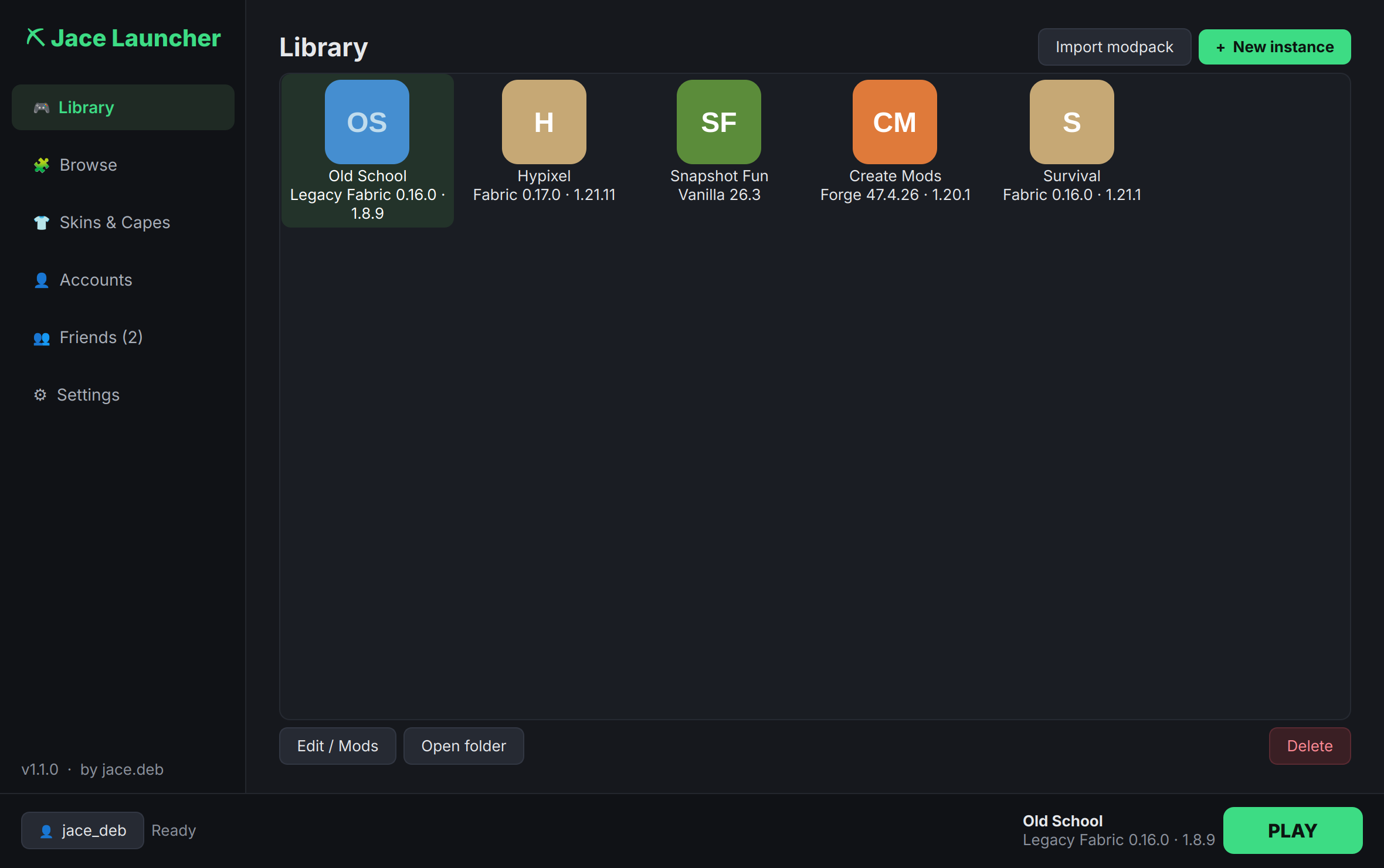
Task: Click 'Legacy Fabric 0.16.0 · 1.8.9' text in the Old School tile
Action: pos(368,204)
